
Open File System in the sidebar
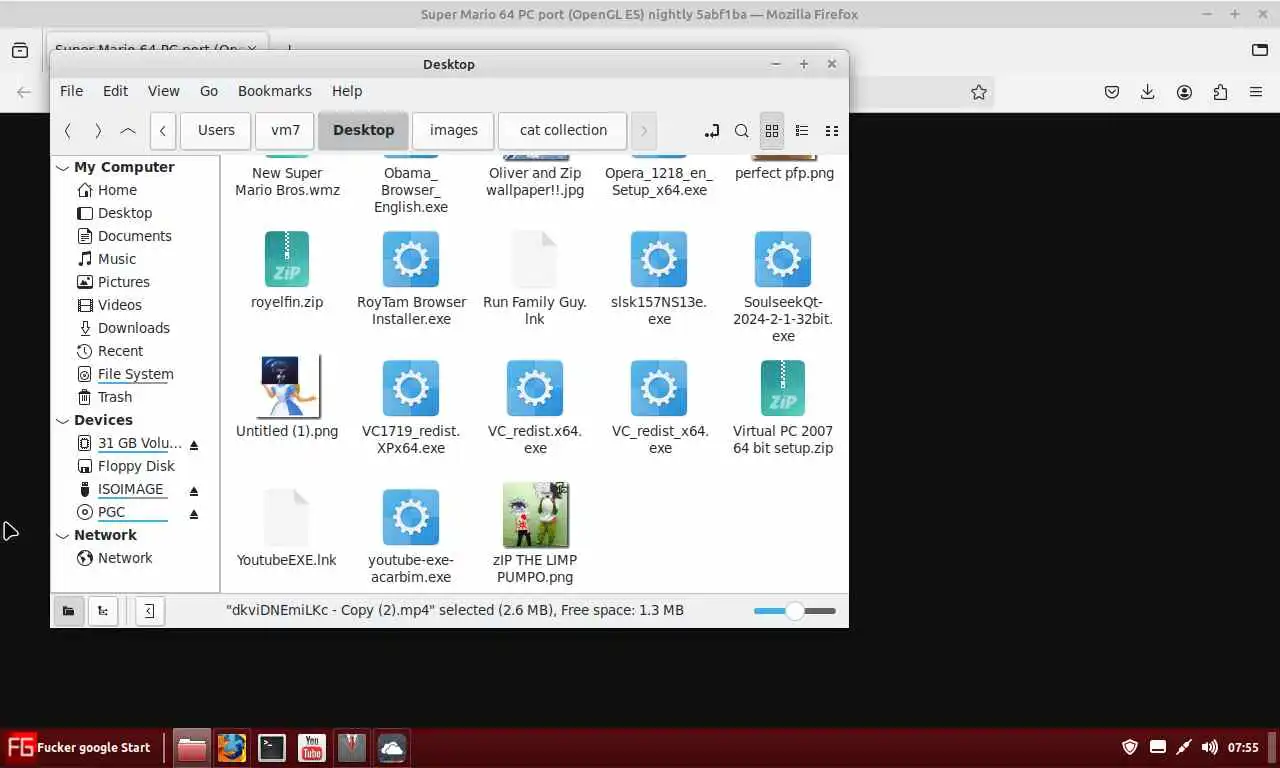pos(136,374)
